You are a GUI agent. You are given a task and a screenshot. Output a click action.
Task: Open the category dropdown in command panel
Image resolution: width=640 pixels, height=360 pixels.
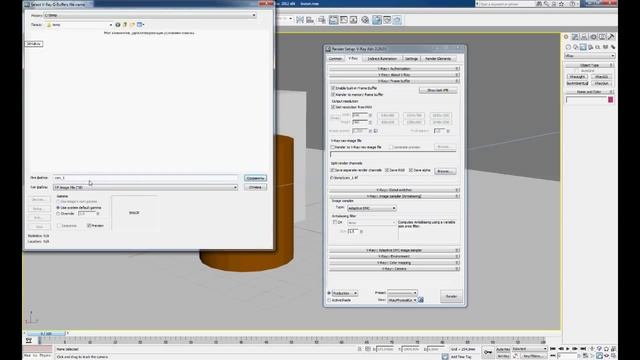[589, 56]
